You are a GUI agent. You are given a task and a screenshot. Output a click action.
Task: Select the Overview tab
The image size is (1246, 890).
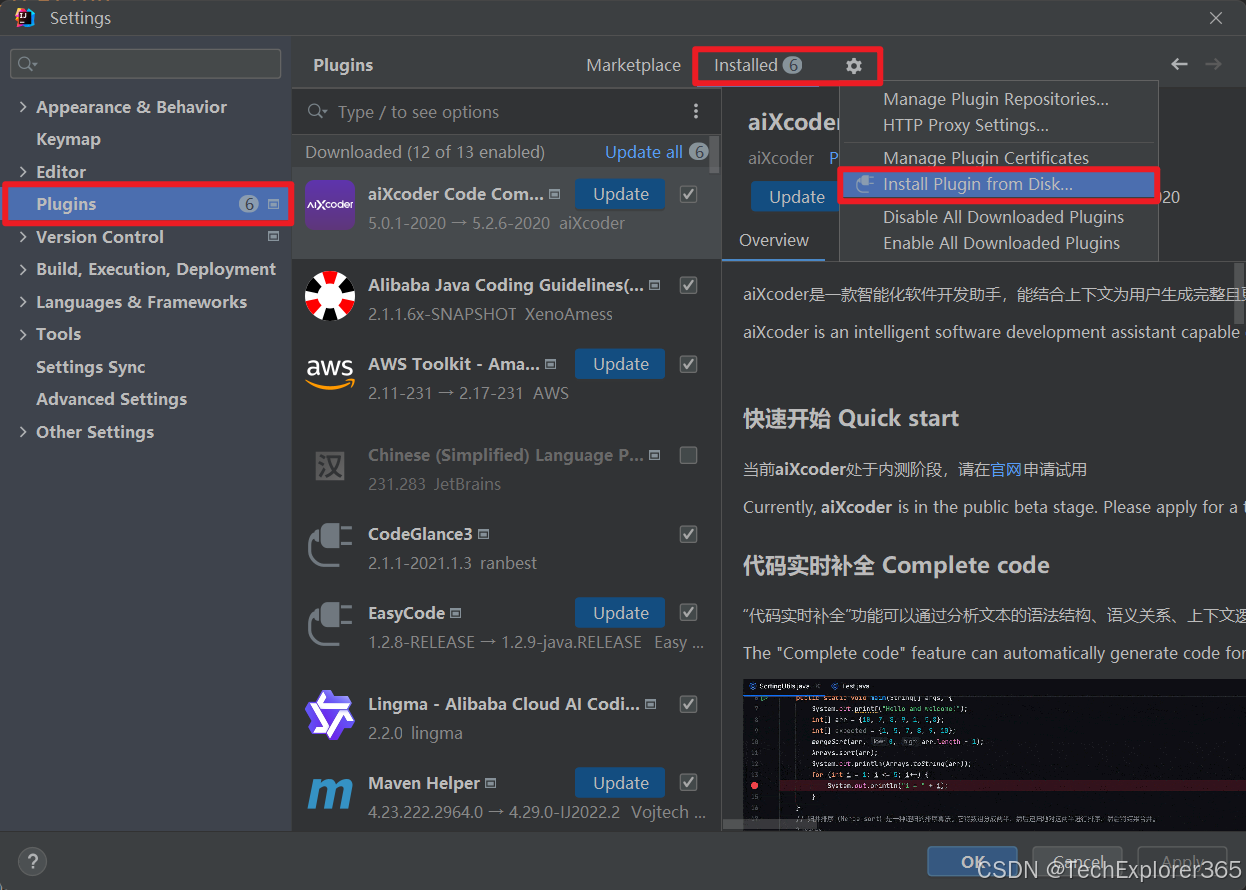774,240
